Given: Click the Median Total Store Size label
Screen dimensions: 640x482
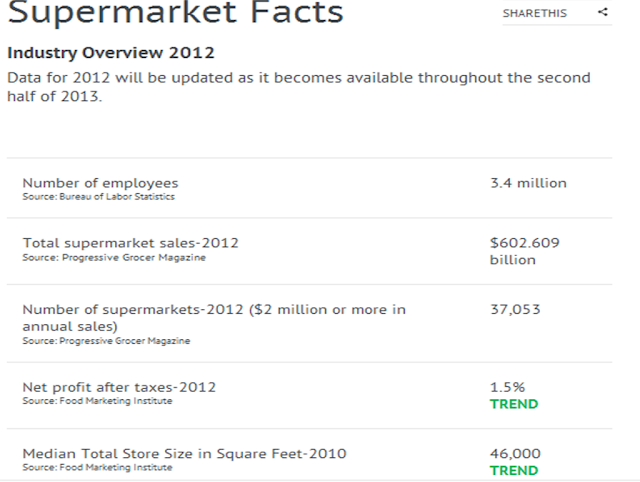Looking at the screenshot, I should pos(184,454).
